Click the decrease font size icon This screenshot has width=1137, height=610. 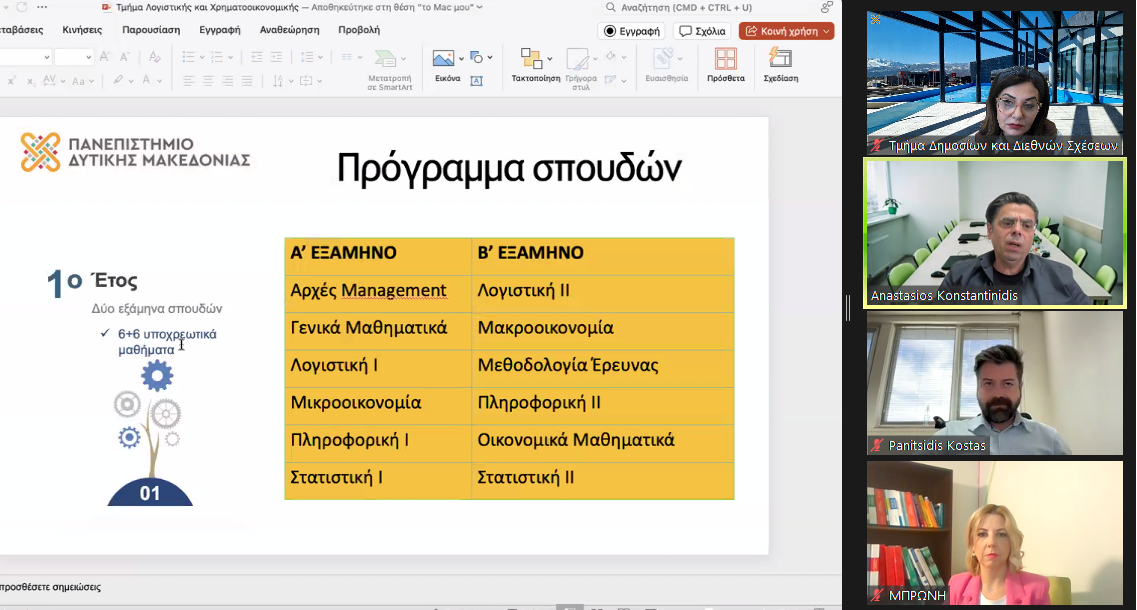124,57
